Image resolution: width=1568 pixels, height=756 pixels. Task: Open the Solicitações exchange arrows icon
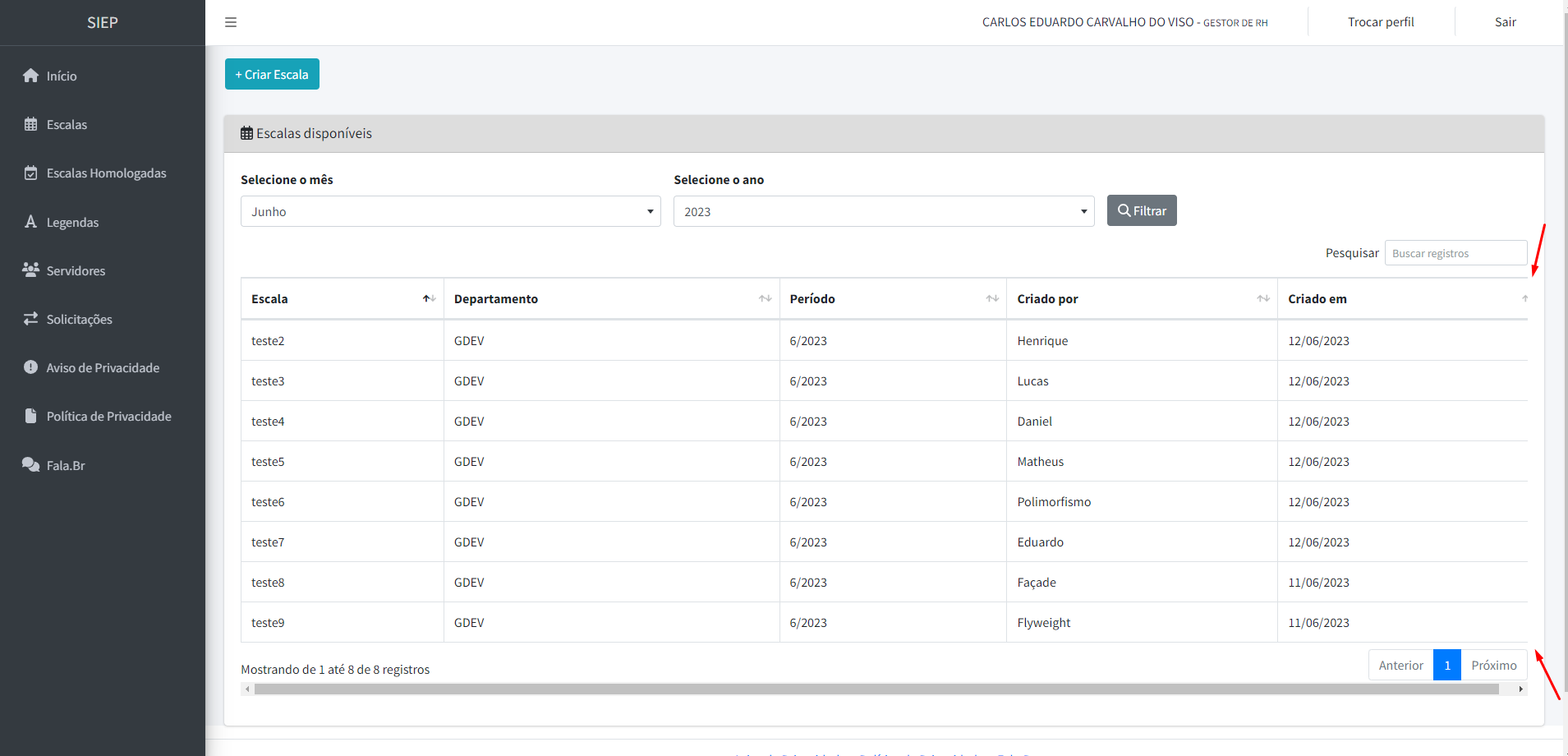31,319
